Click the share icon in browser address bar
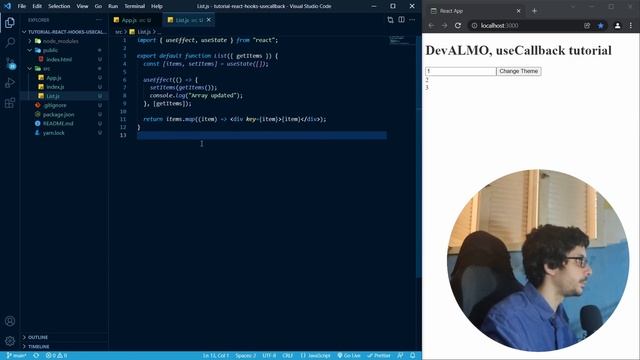This screenshot has width=640, height=360. tap(587, 25)
